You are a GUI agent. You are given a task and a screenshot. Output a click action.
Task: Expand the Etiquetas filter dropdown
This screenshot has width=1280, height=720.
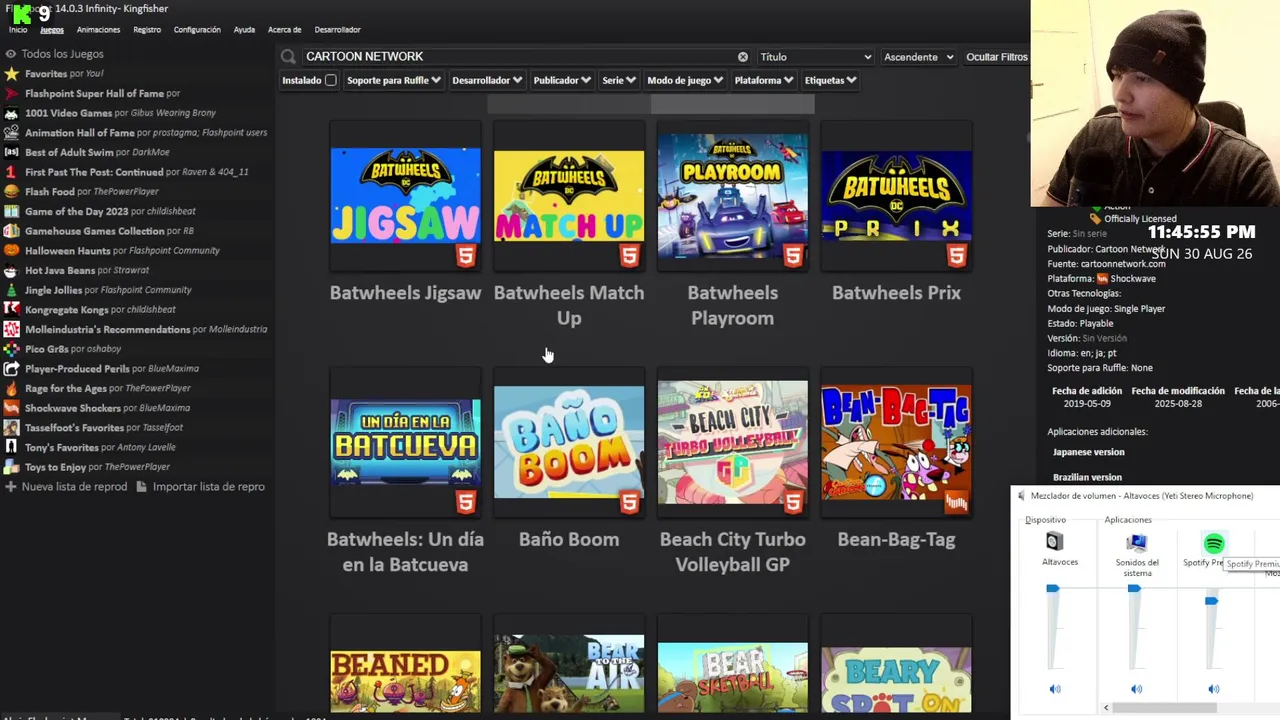(x=830, y=80)
